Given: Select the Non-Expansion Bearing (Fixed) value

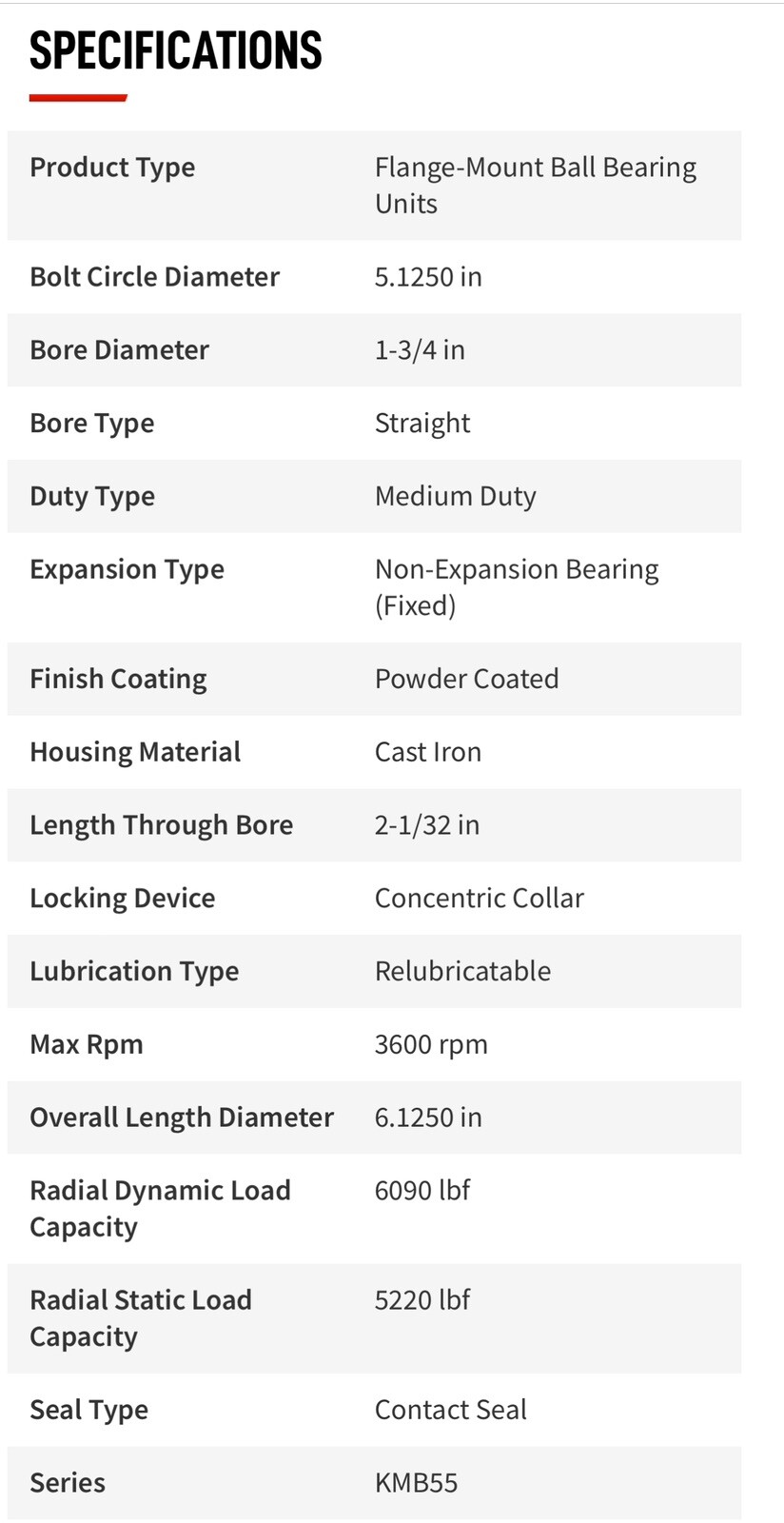Looking at the screenshot, I should 517,587.
